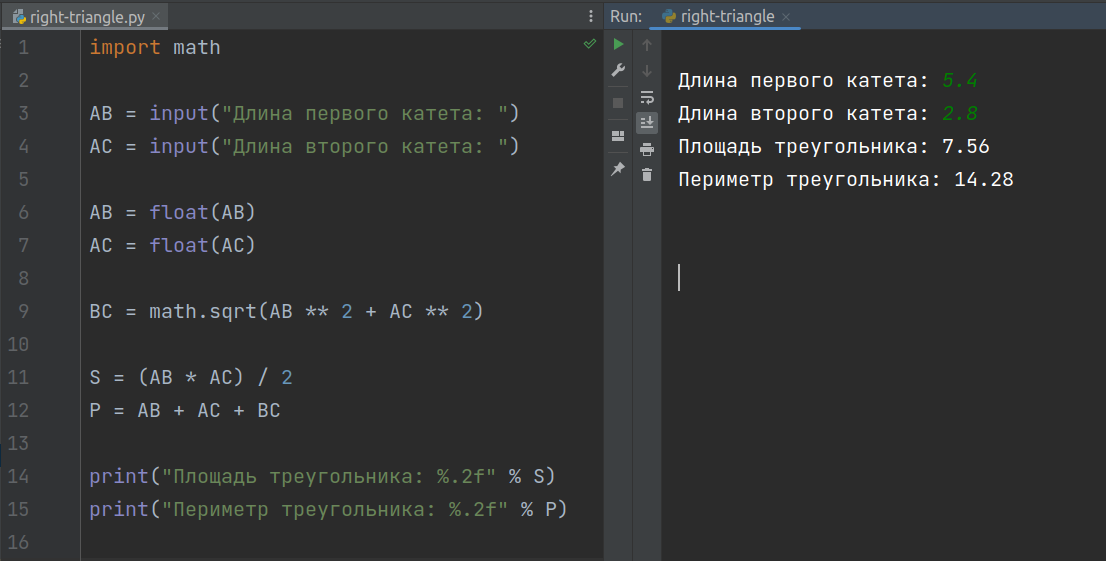Image resolution: width=1106 pixels, height=561 pixels.
Task: Click line number 1 in gutter
Action: tap(24, 47)
